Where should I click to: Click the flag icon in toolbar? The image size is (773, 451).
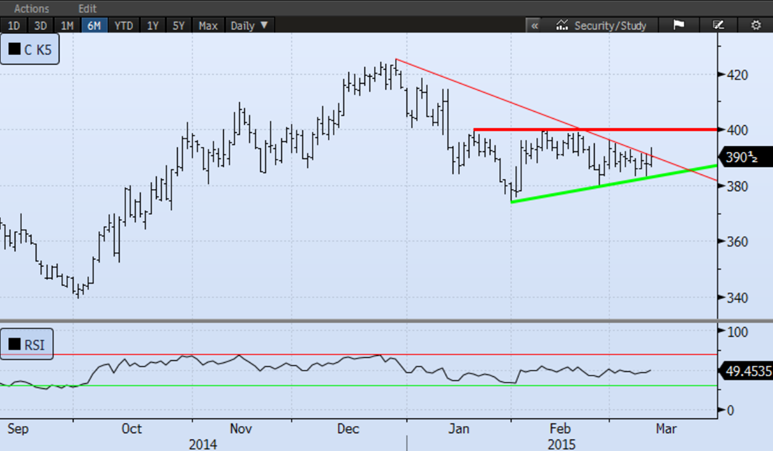(x=678, y=25)
